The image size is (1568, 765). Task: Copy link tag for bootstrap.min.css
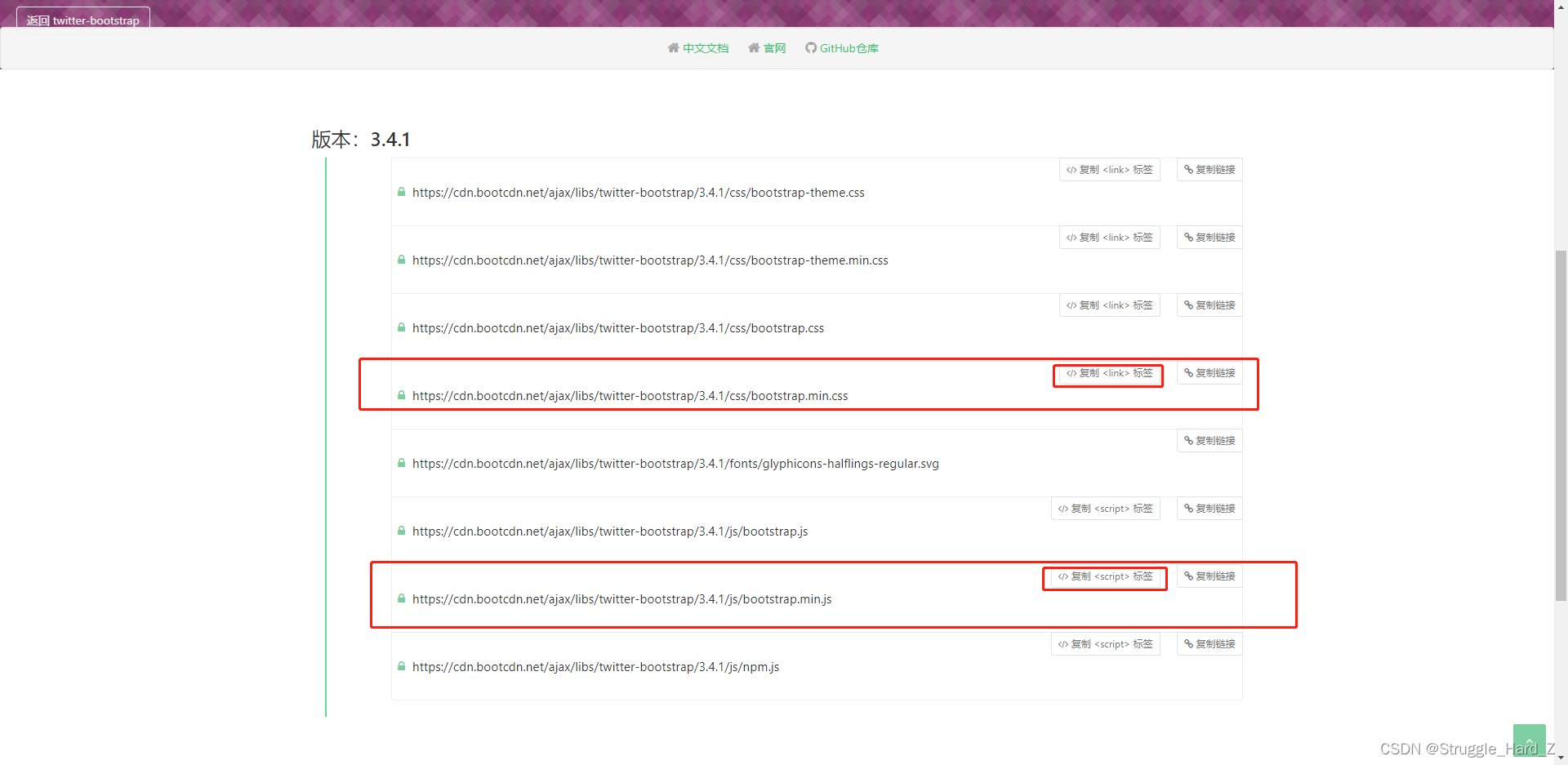[x=1109, y=373]
